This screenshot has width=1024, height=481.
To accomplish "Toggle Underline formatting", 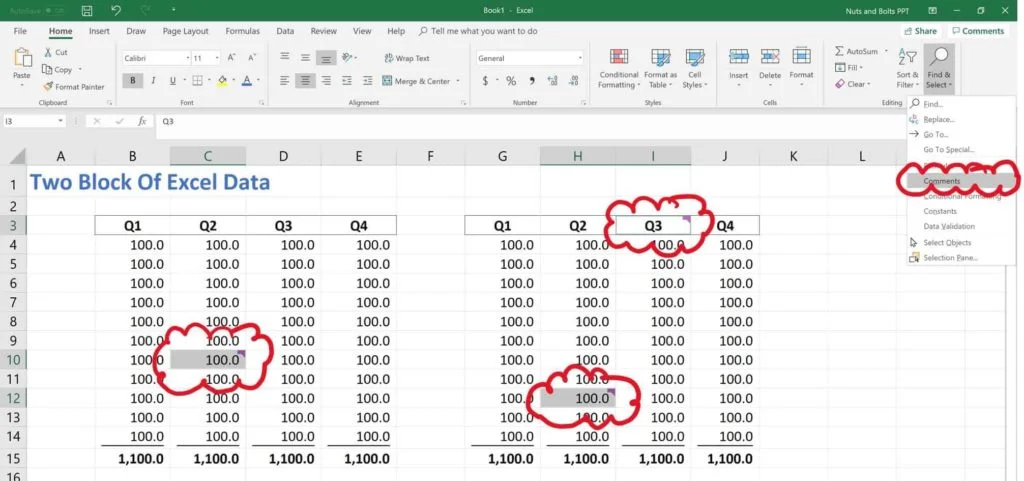I will [x=173, y=81].
